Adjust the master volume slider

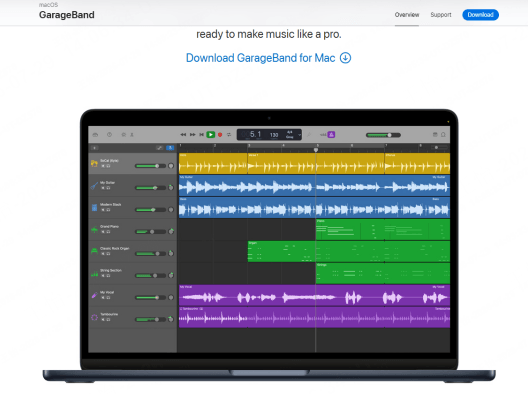(x=383, y=135)
